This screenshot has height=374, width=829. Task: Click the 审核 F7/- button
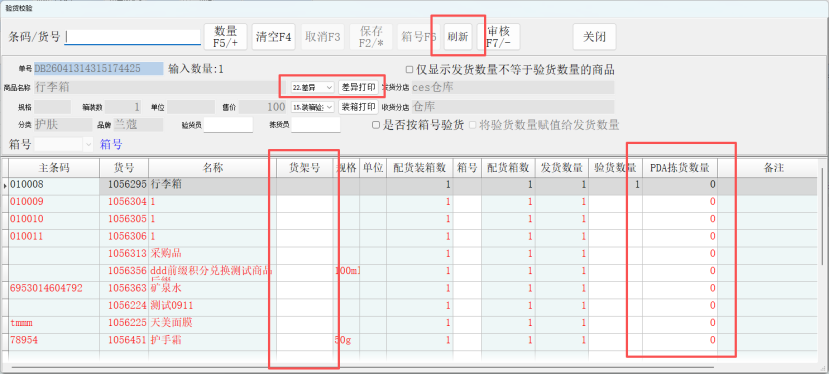coord(498,37)
